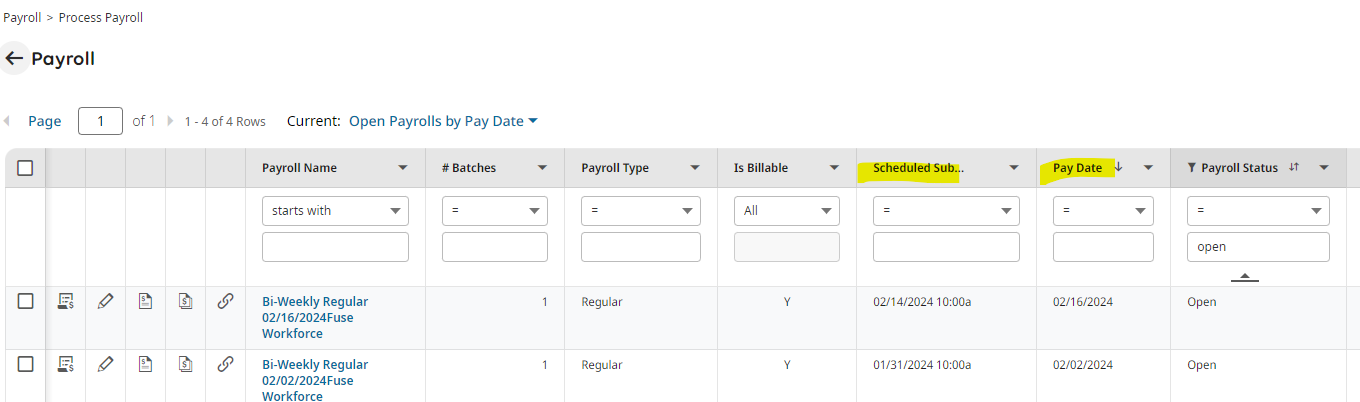Open the Current view dropdown 'Open Payrolls by Pay Date'
This screenshot has height=402, width=1360.
click(x=443, y=121)
